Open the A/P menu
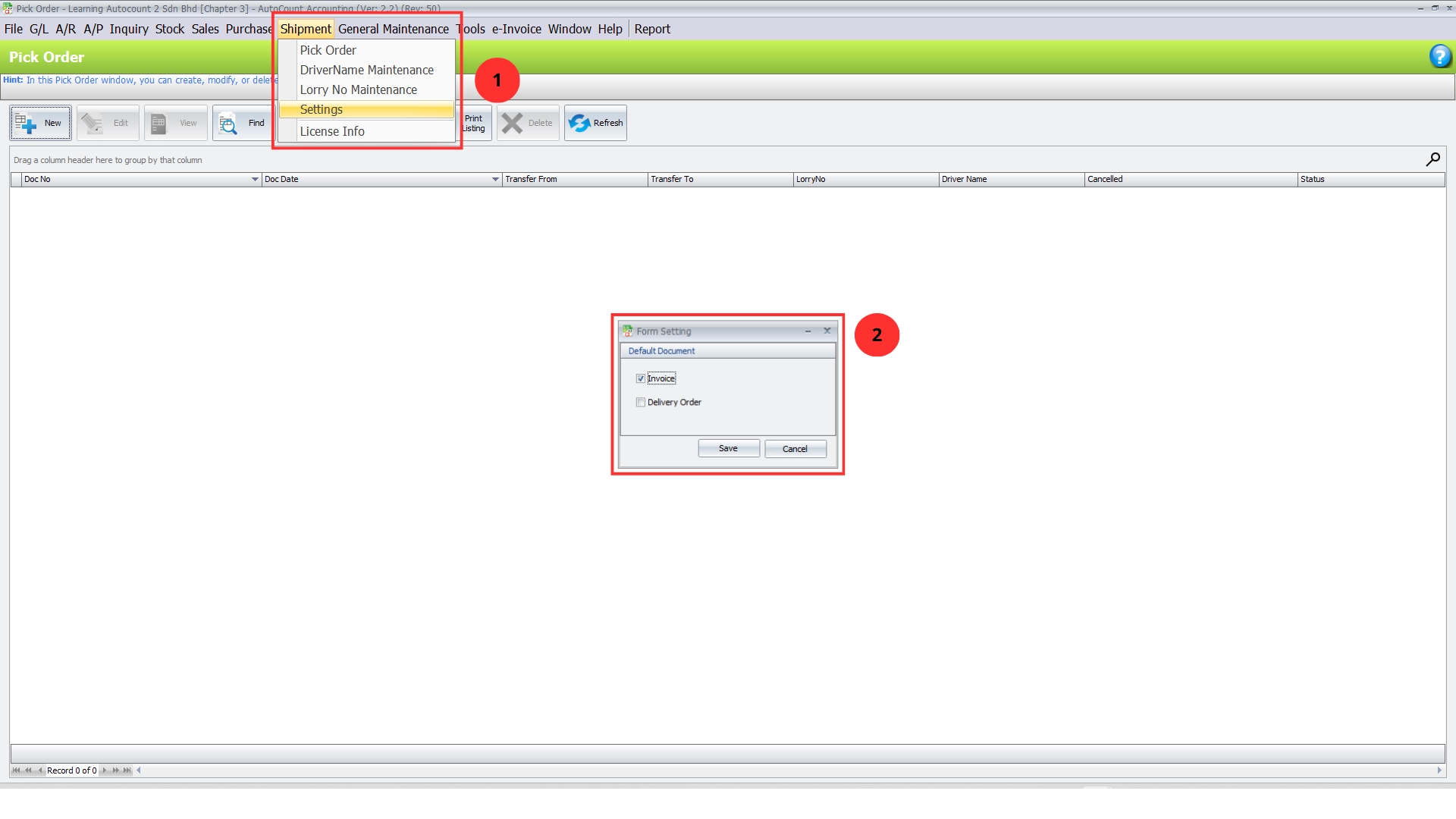 [93, 29]
